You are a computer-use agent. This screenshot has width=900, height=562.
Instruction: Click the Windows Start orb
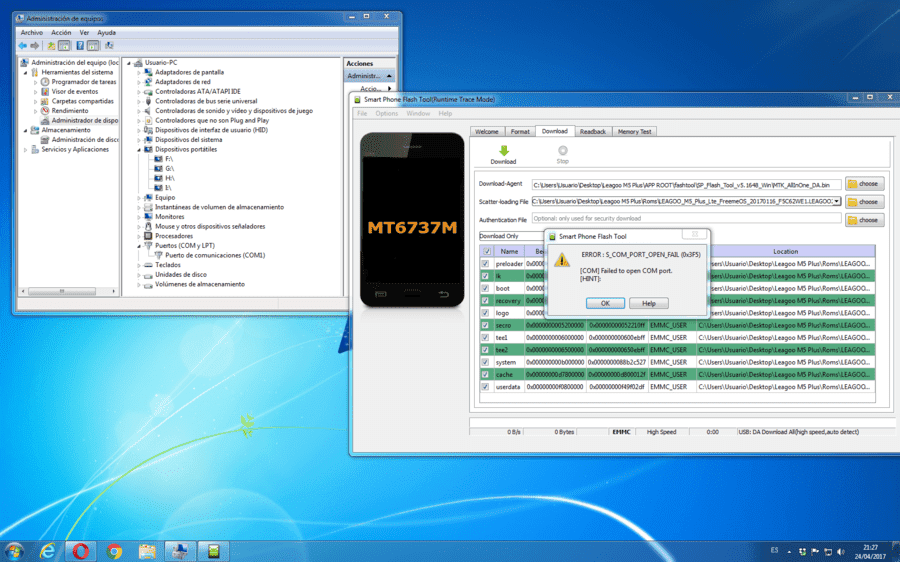pyautogui.click(x=13, y=552)
